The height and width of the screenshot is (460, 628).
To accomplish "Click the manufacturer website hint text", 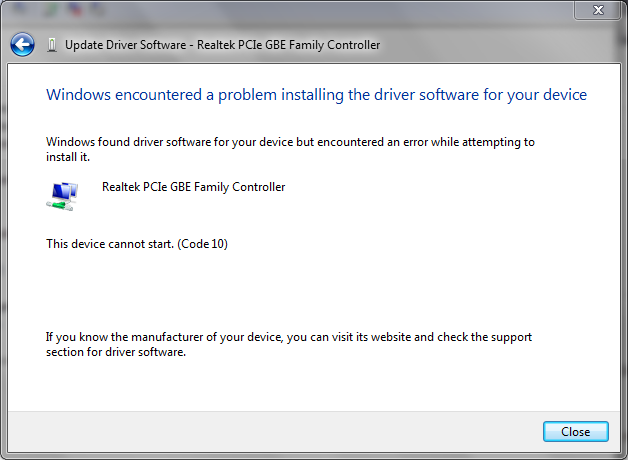I will click(288, 337).
